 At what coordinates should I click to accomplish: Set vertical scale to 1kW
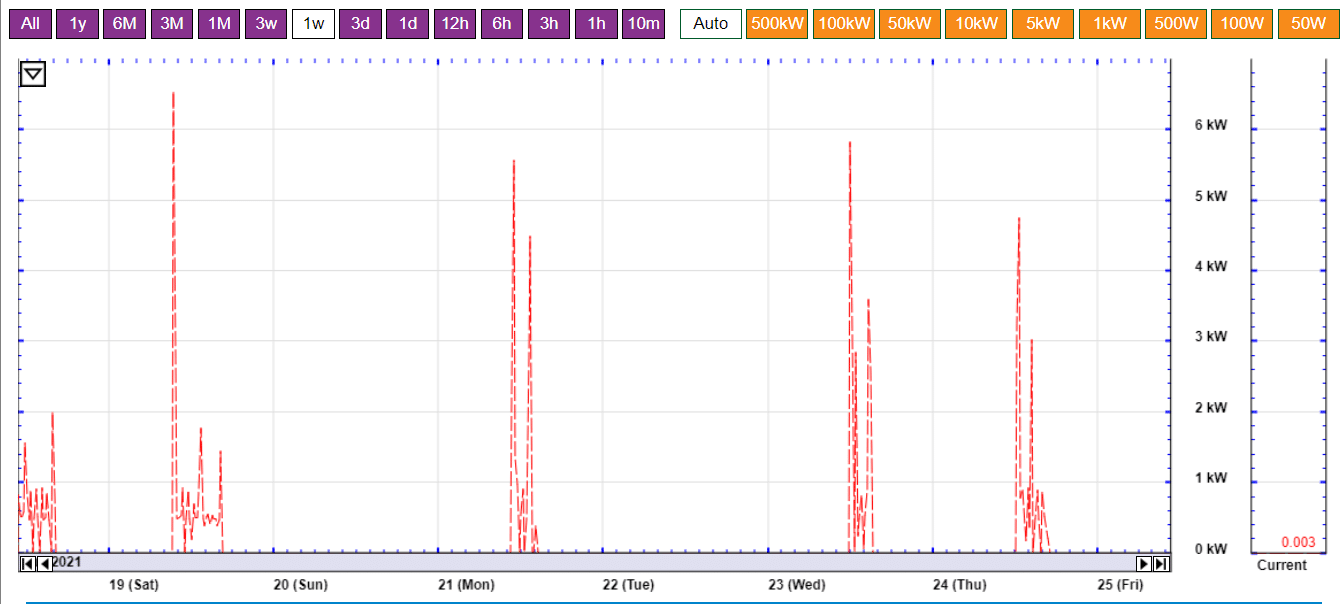pos(1109,24)
